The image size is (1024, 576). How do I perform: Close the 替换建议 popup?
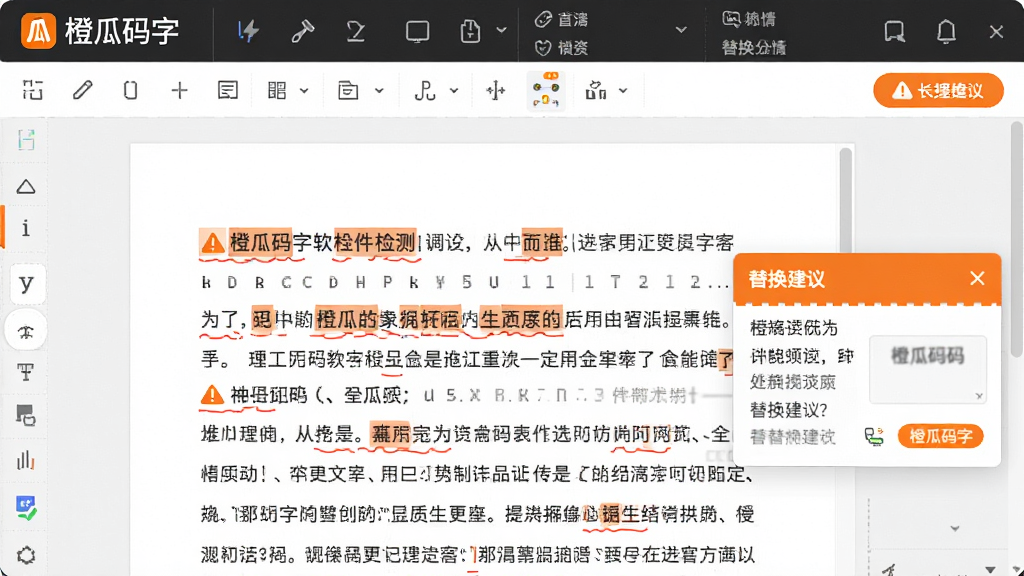tap(977, 278)
